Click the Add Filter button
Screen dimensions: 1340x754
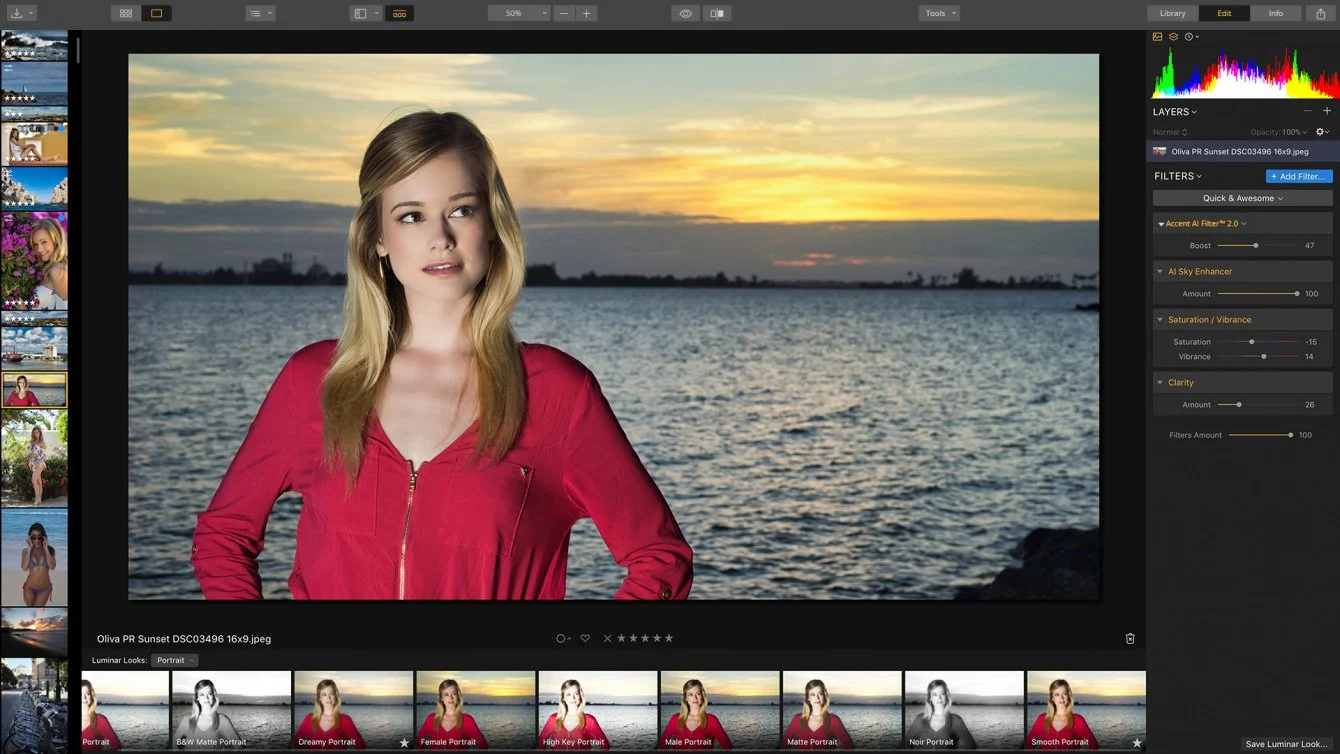click(x=1299, y=176)
